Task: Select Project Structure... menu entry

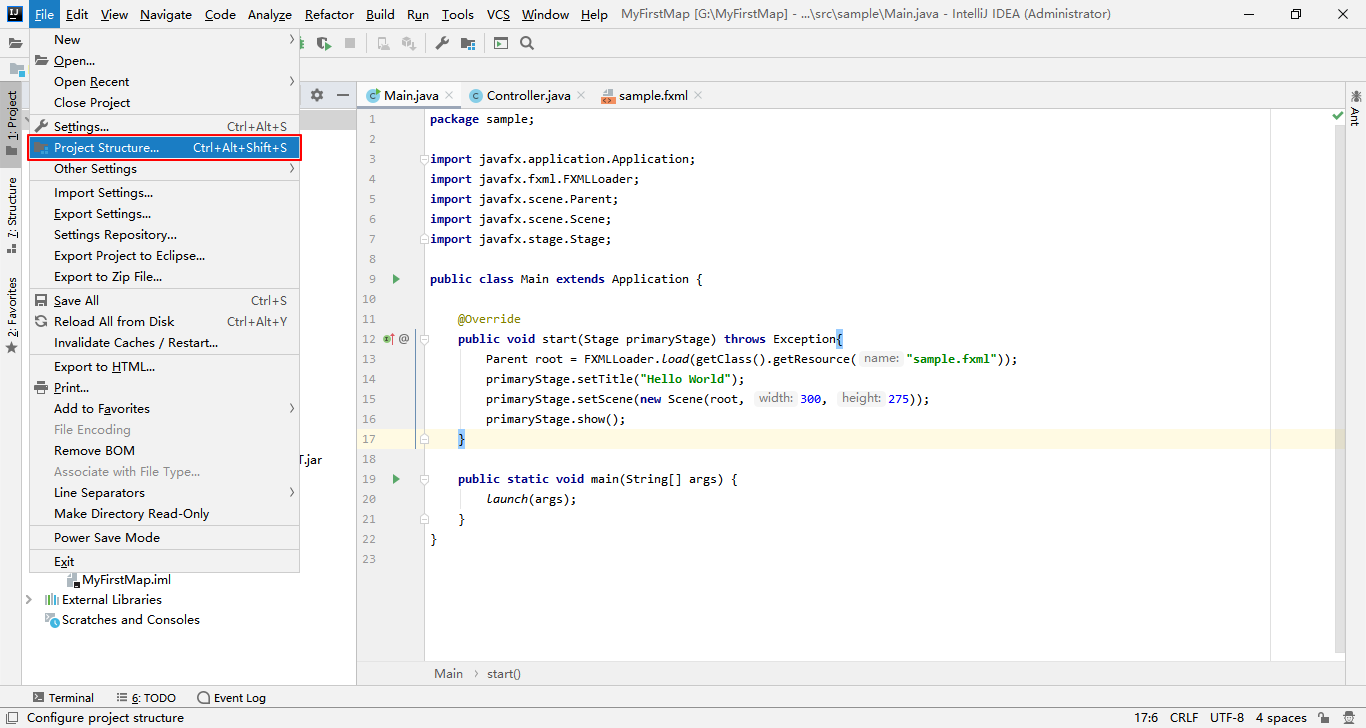Action: tap(164, 147)
